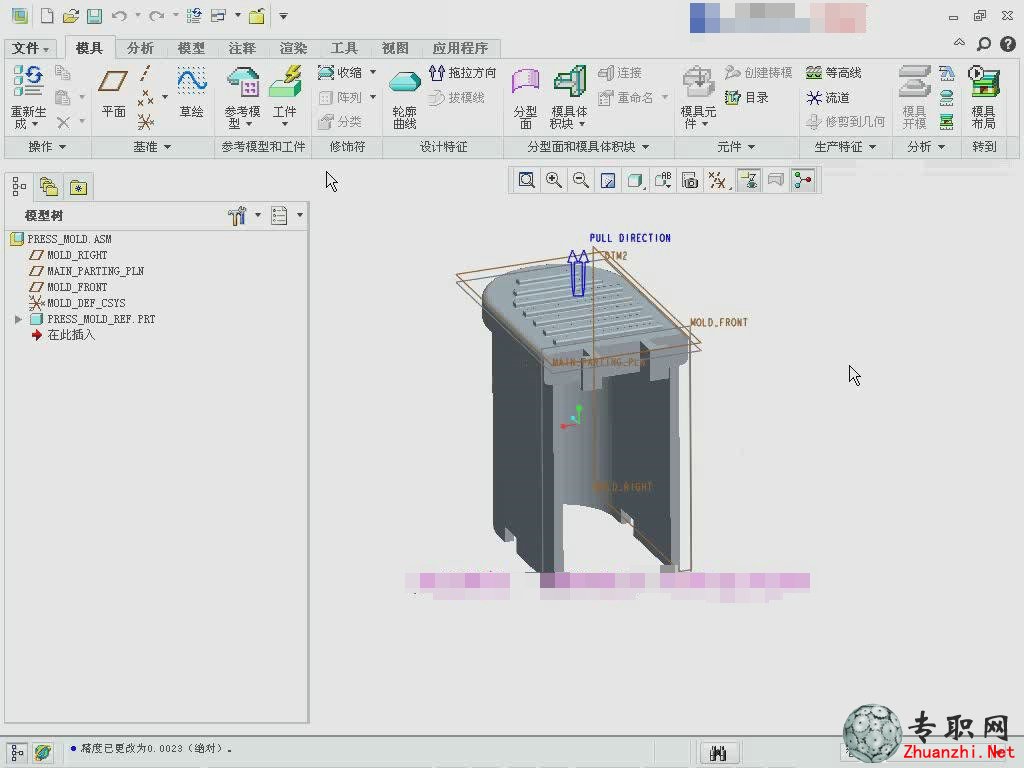Click the Search magnifier in title bar
The height and width of the screenshot is (768, 1024).
[x=984, y=43]
